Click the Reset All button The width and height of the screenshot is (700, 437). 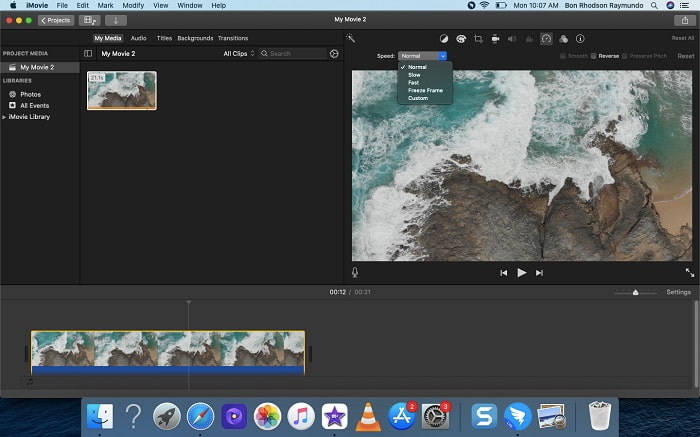pos(682,38)
